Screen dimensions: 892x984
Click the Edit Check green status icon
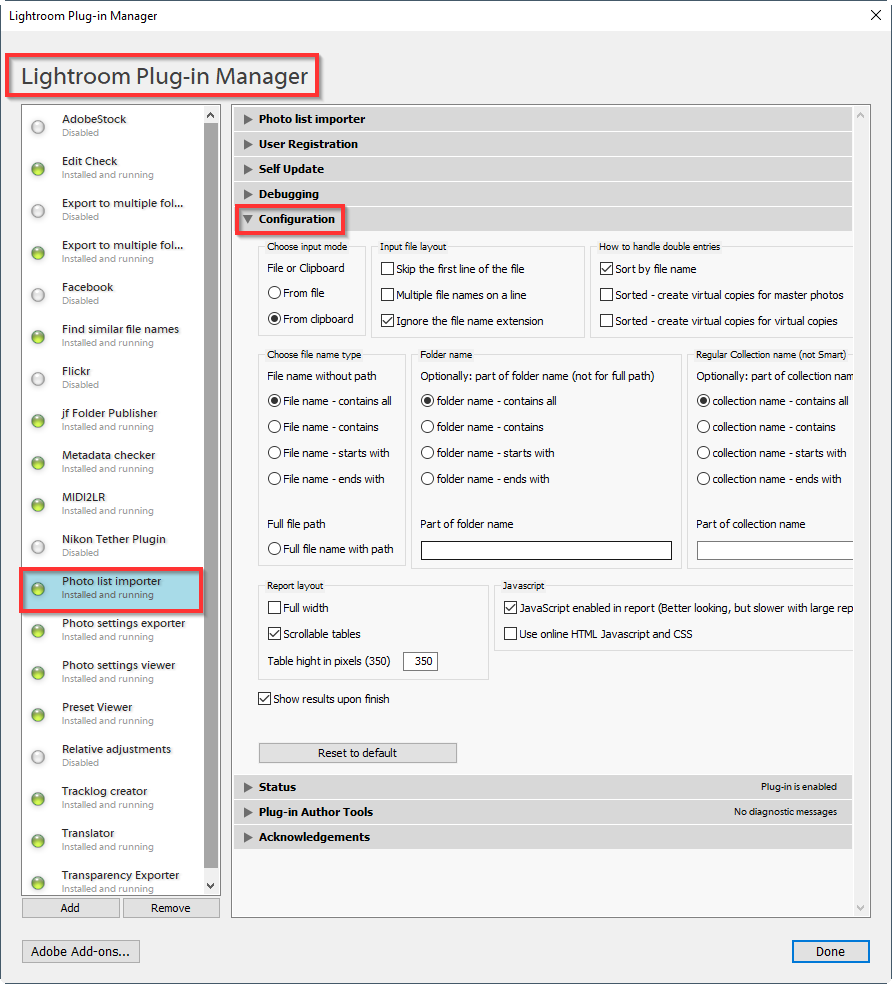pyautogui.click(x=38, y=168)
